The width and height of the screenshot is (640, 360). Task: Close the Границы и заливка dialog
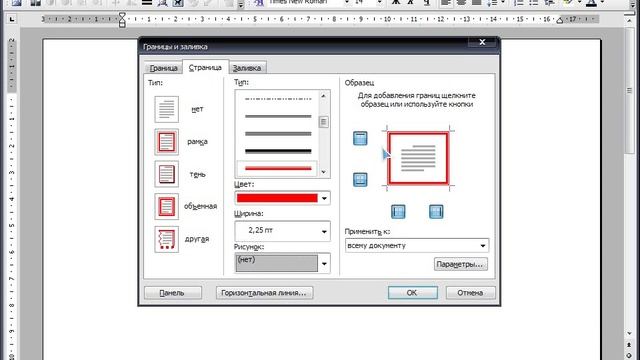[x=482, y=42]
